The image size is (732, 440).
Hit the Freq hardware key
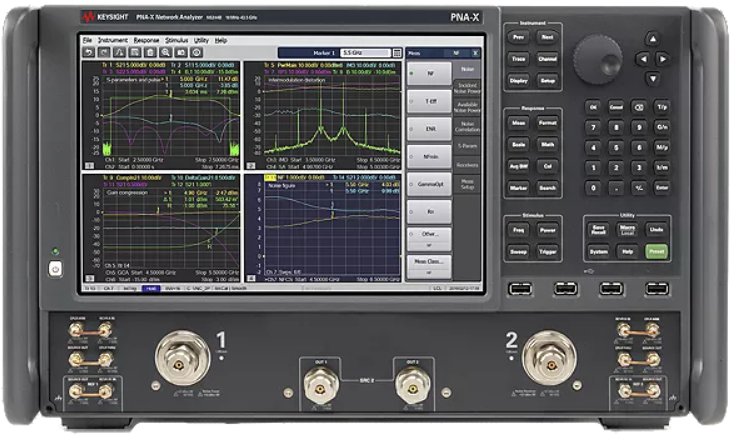coord(519,230)
